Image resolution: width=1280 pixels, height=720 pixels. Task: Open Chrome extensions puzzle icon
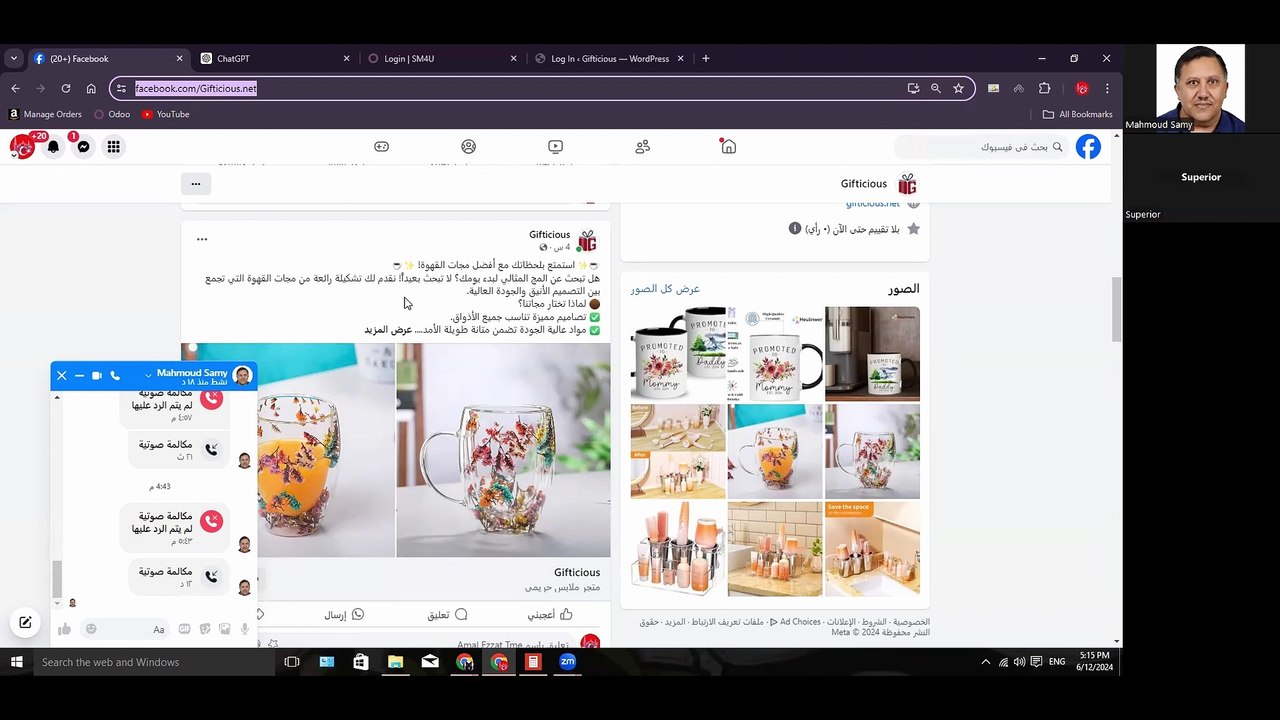1045,88
